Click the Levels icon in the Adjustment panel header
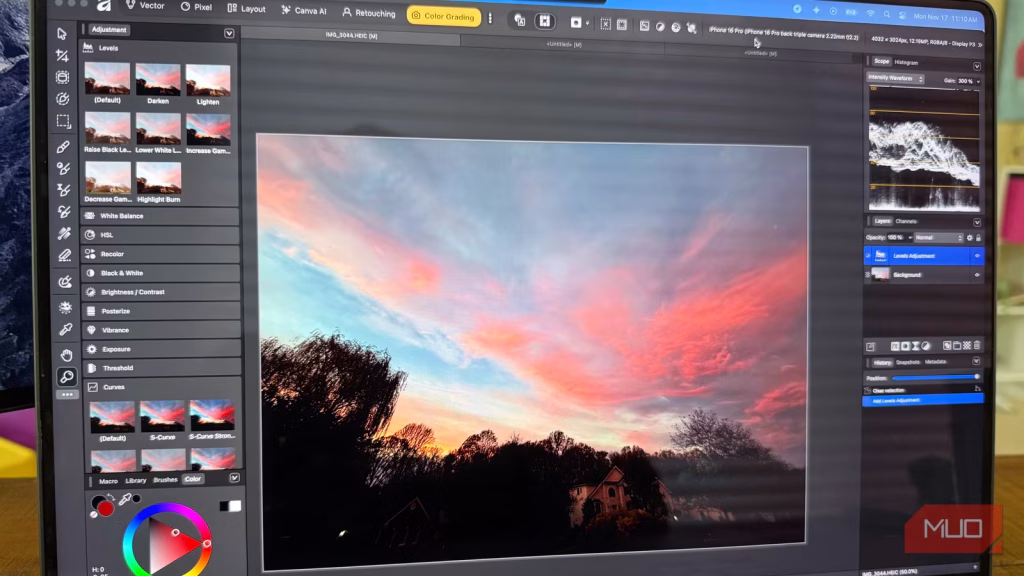 [x=92, y=47]
